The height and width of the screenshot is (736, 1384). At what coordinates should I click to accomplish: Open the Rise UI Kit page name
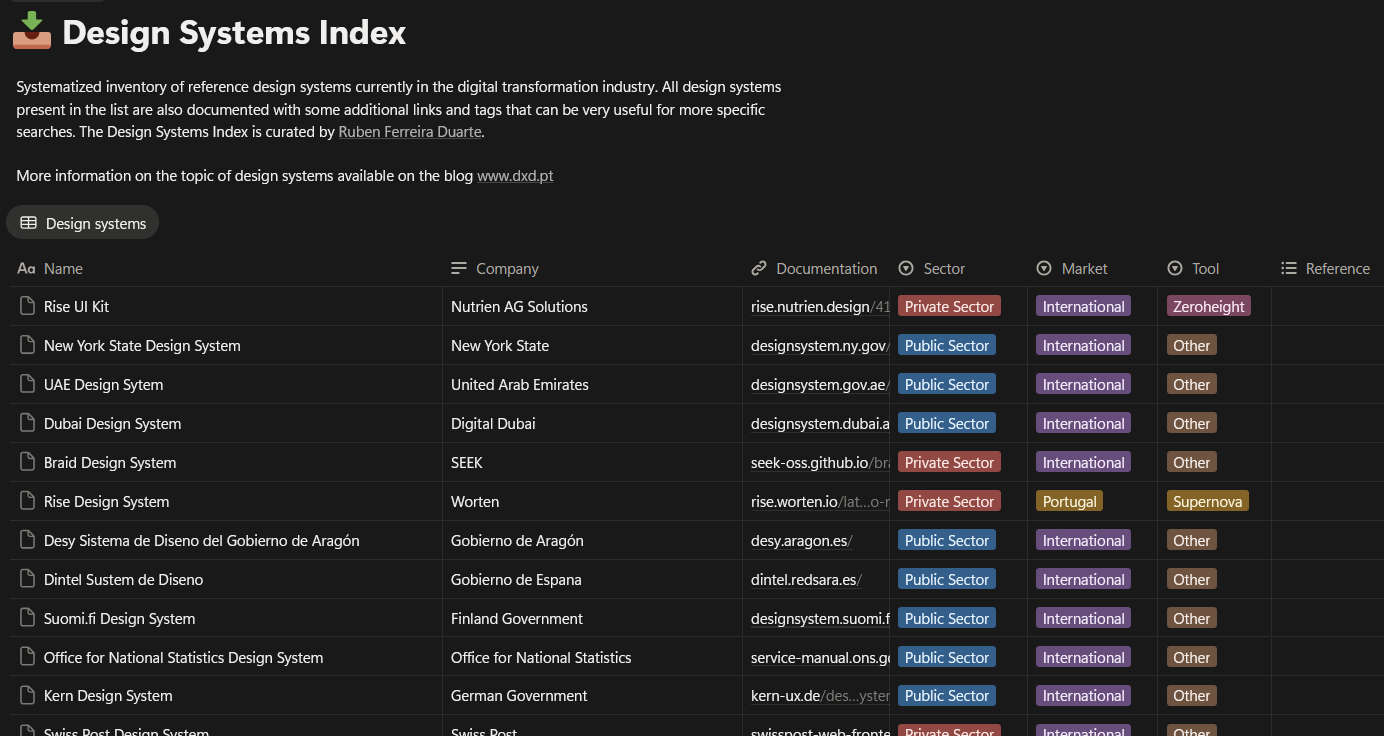pyautogui.click(x=76, y=306)
